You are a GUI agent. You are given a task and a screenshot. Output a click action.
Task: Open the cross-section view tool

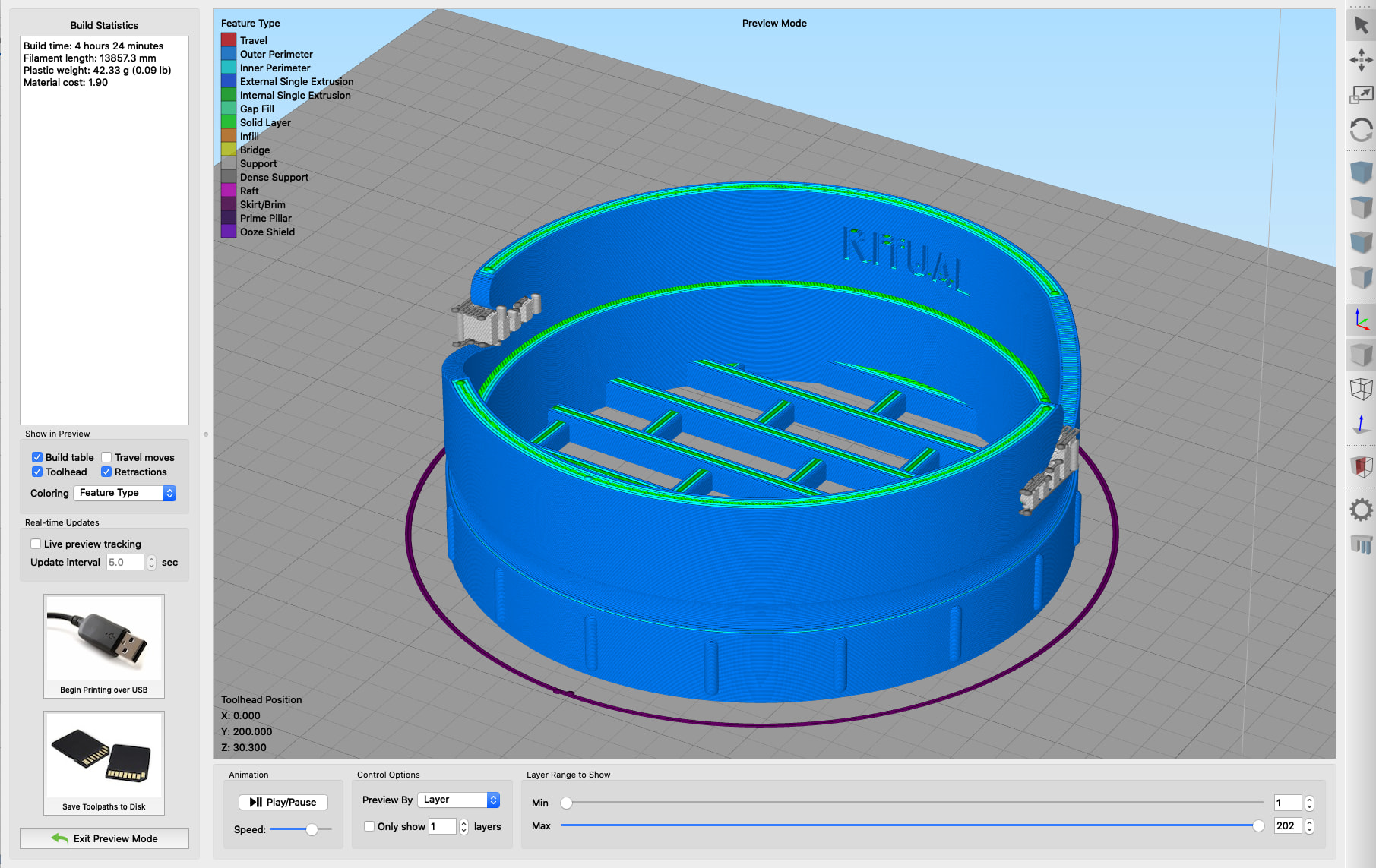[1361, 466]
